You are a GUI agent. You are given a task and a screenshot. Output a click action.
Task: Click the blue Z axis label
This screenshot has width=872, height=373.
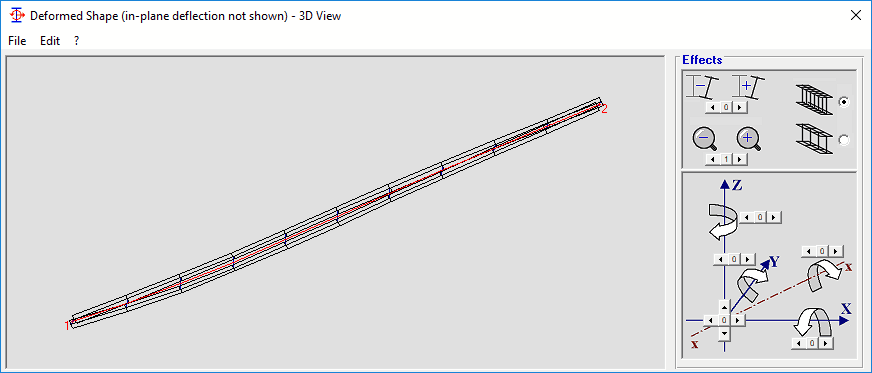point(737,186)
